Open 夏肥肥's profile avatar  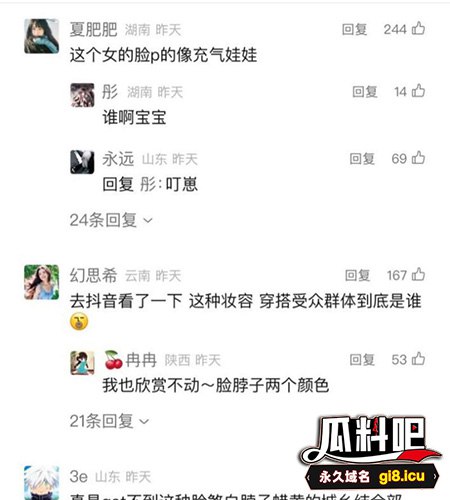pyautogui.click(x=42, y=36)
